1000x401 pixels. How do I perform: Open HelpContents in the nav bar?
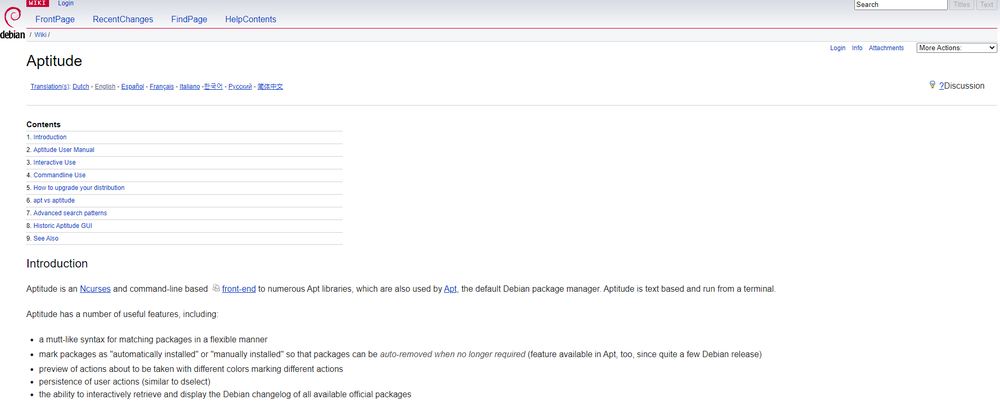coord(251,19)
